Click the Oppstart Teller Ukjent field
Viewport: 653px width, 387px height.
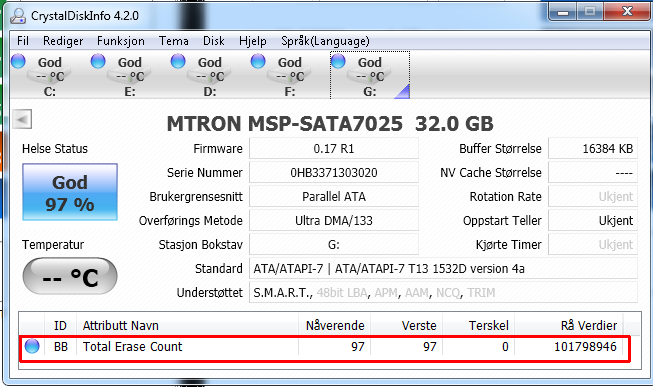point(593,220)
